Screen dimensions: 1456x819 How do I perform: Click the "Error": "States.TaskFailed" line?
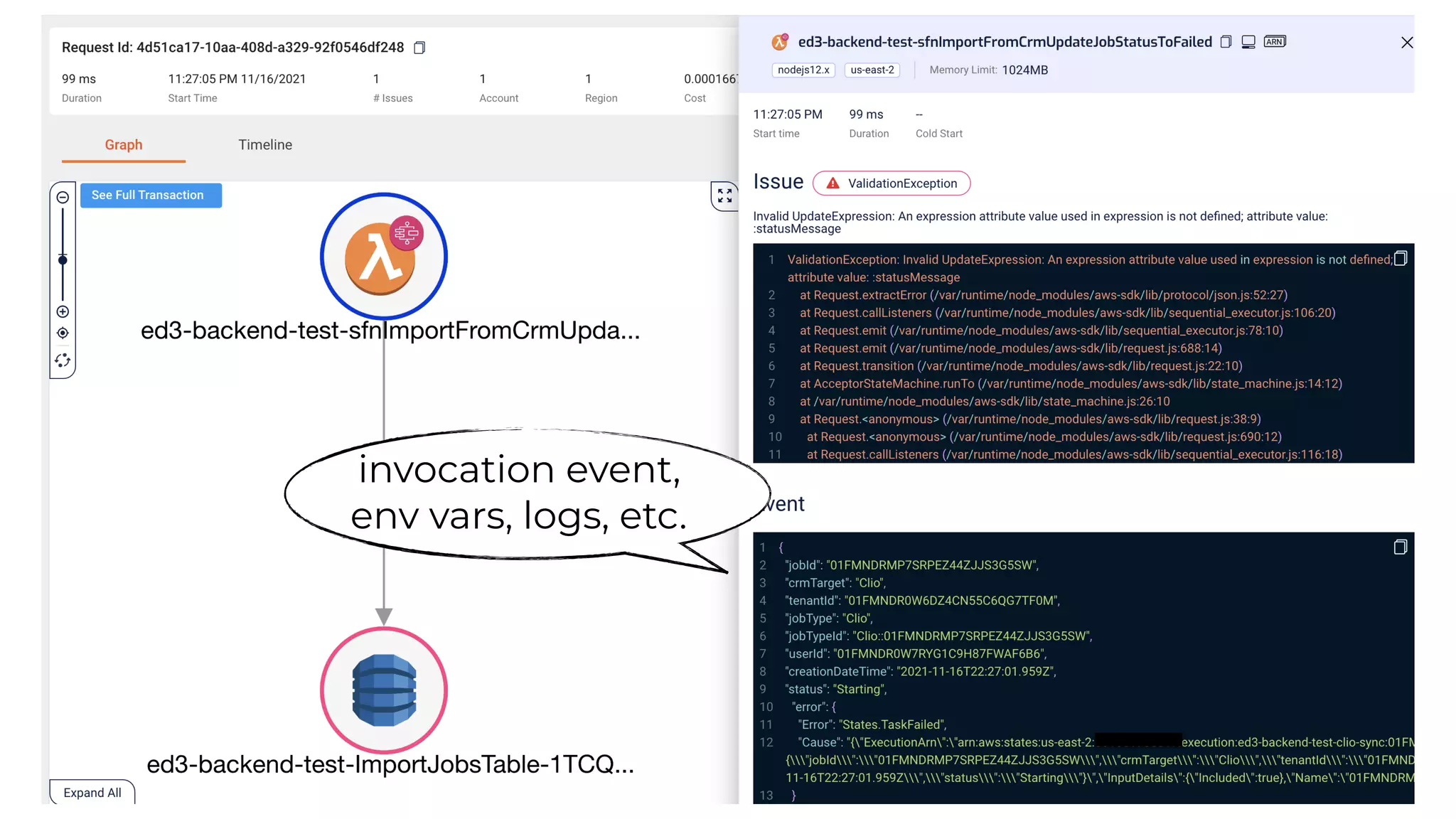(872, 725)
